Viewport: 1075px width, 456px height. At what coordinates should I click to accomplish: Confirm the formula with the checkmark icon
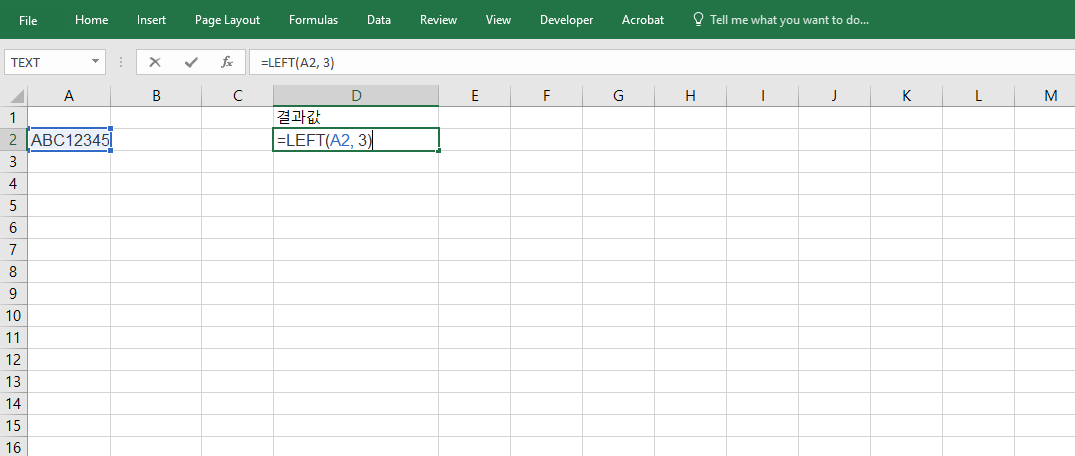coord(191,62)
